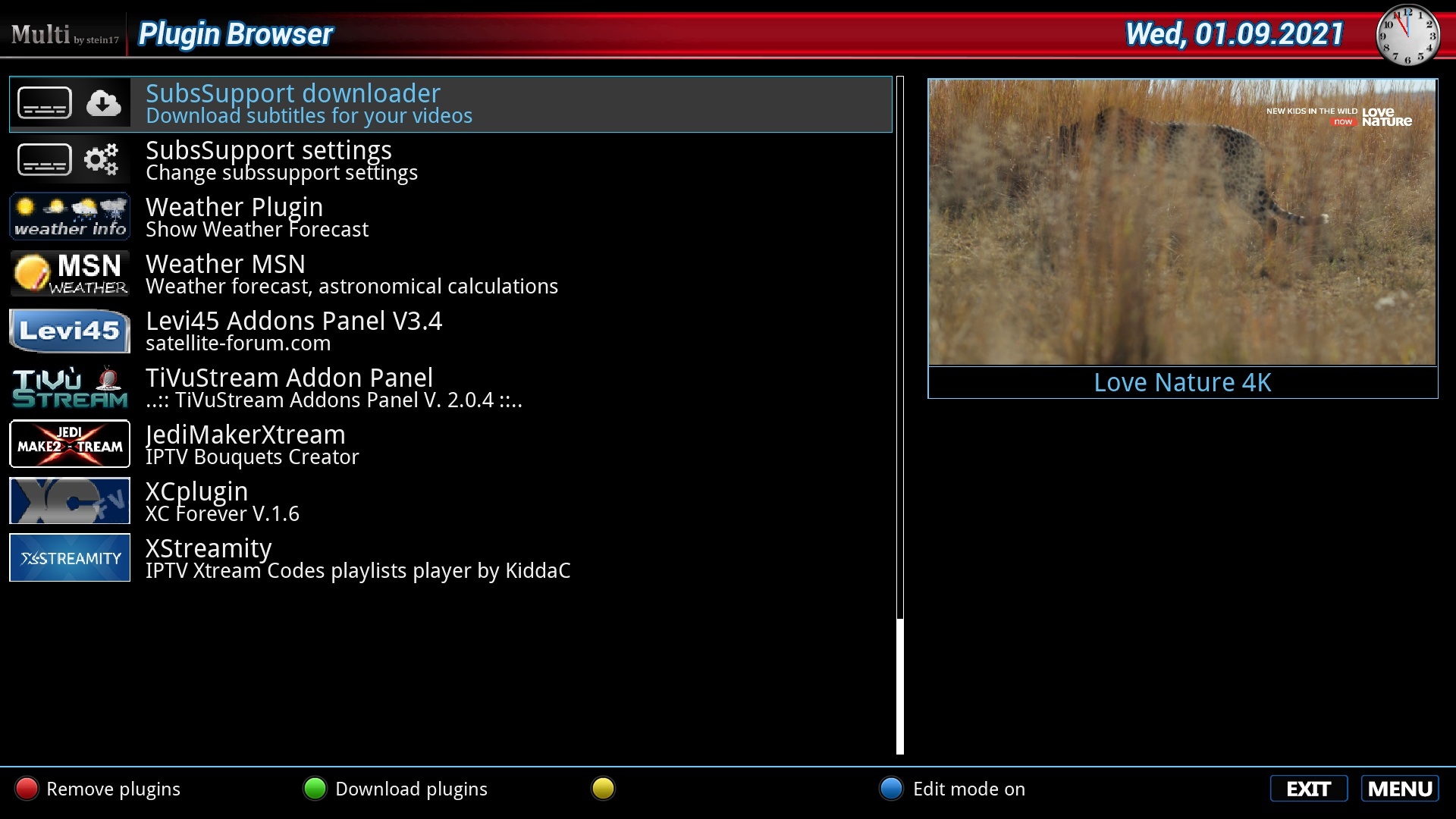Click Download plugins button
Screen dimensions: 1456x819
tap(411, 789)
